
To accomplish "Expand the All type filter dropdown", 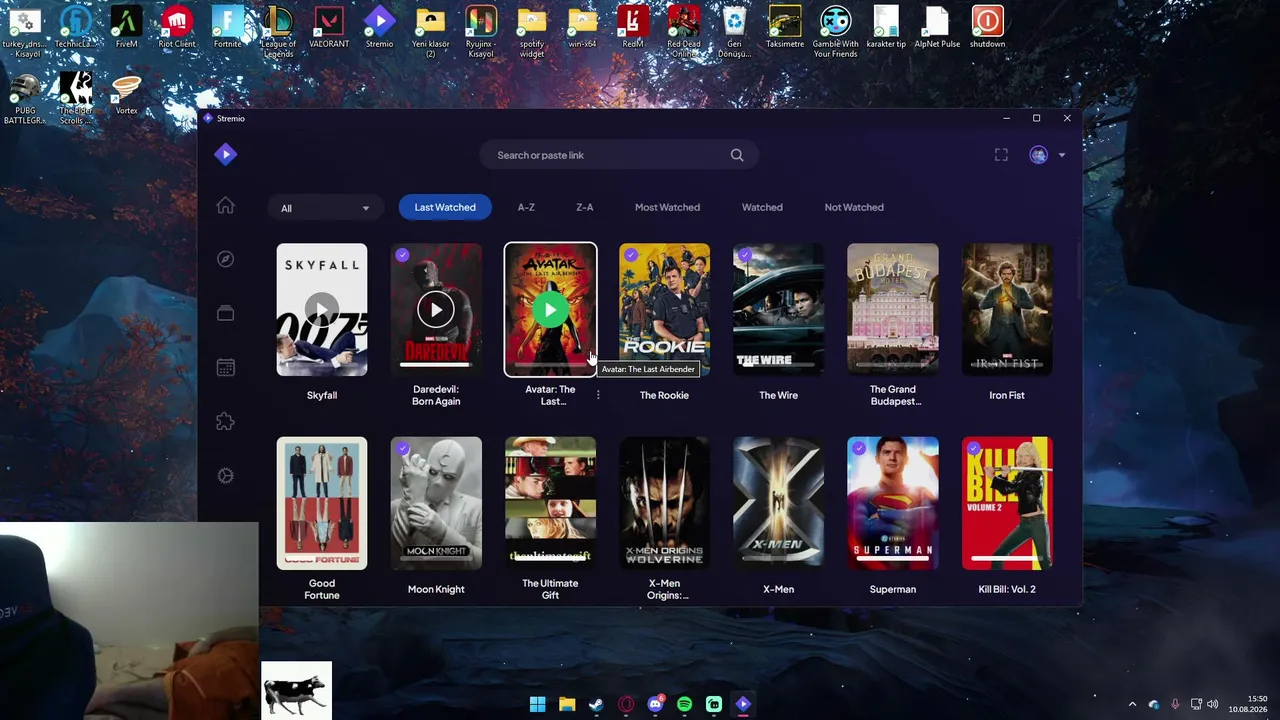I will 325,208.
